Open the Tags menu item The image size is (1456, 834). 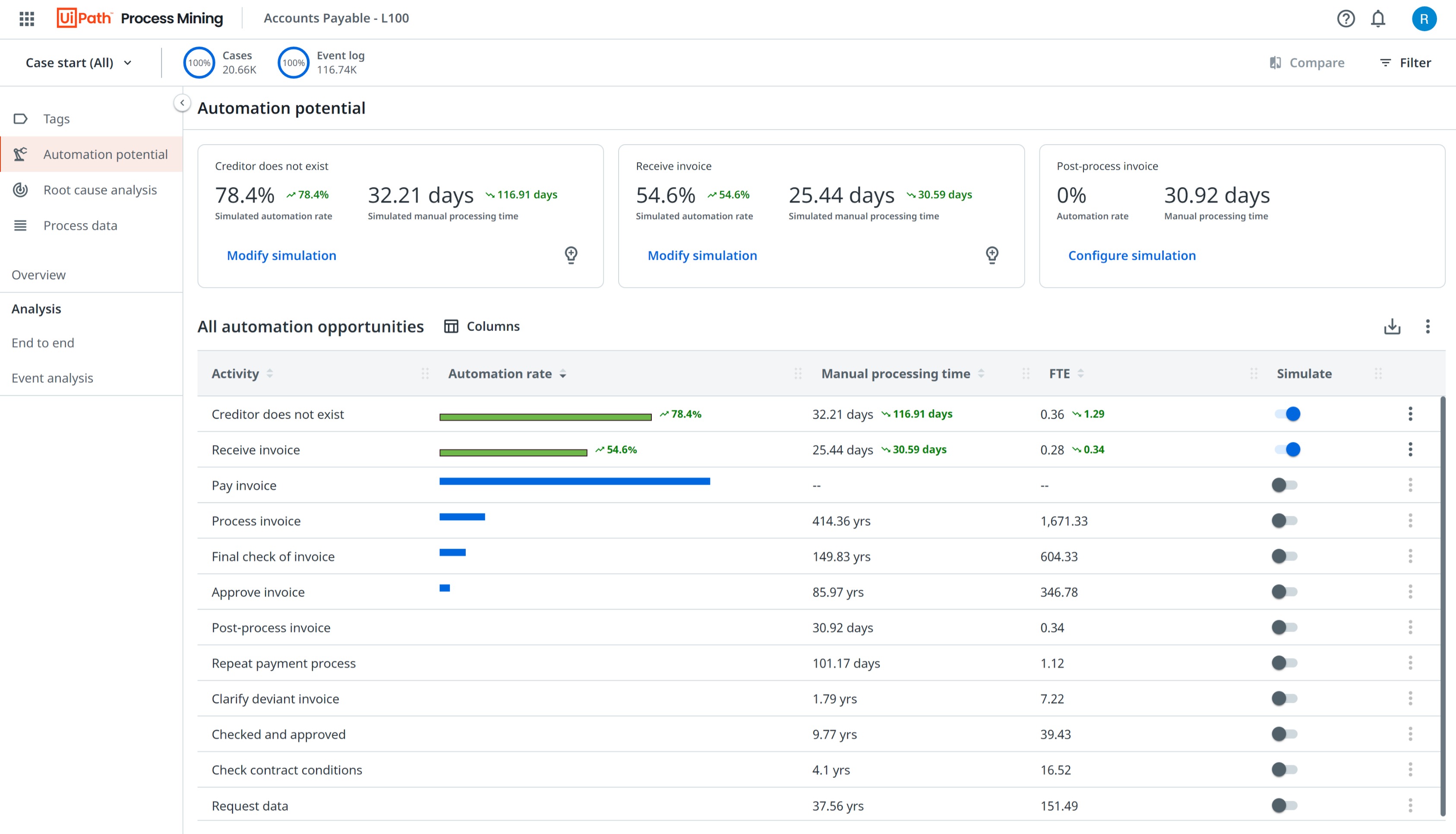click(x=92, y=119)
